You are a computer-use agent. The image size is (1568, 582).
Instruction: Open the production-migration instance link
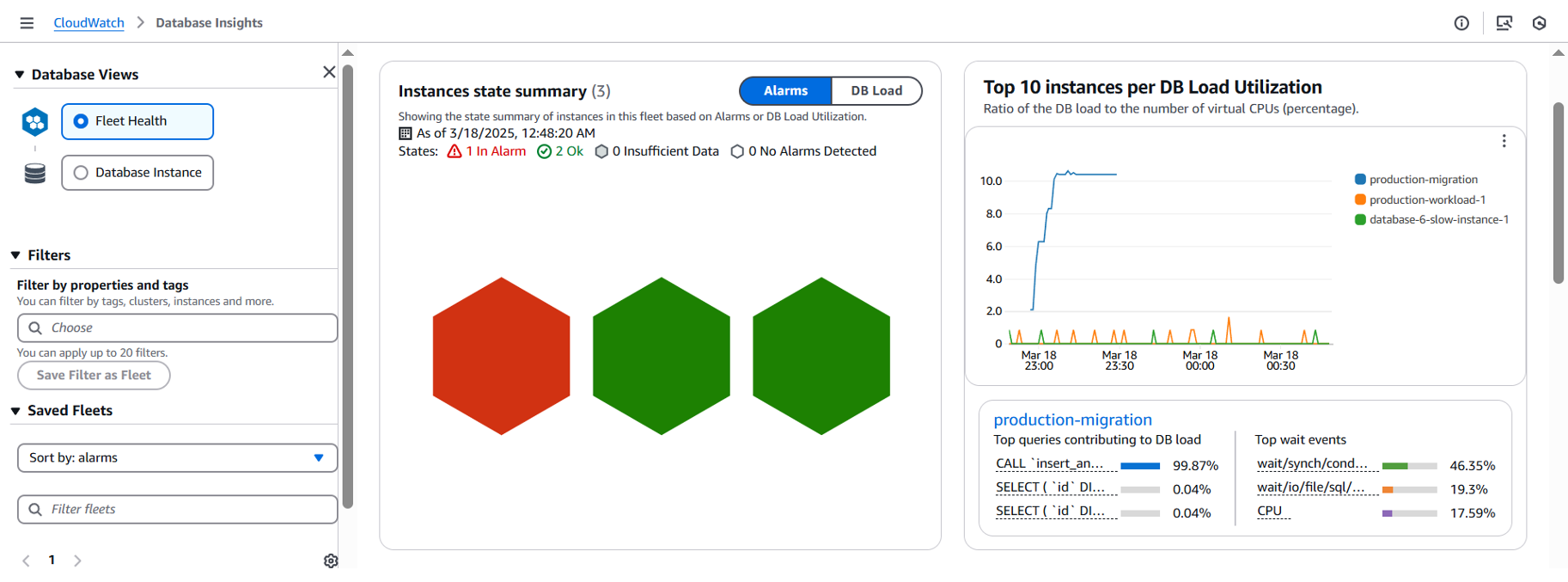click(1072, 420)
